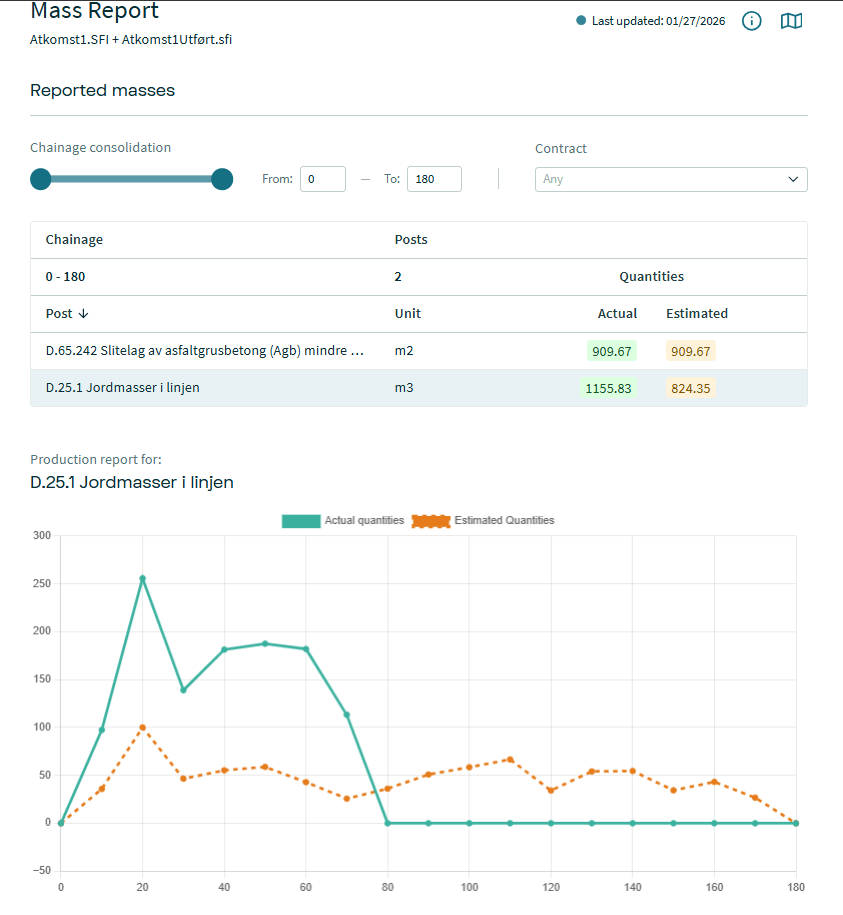Click the Actual value 1155.83 badge
Image resolution: width=843 pixels, height=915 pixels.
tap(608, 388)
